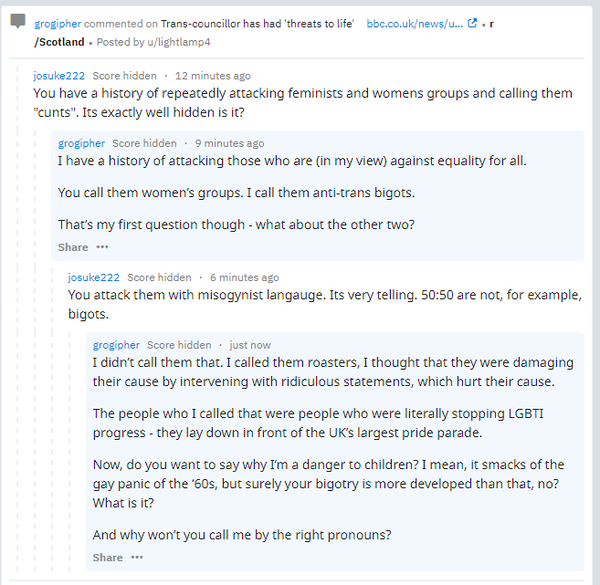
Task: Open the '6 minutes ago' comment permalink
Action: tap(245, 277)
